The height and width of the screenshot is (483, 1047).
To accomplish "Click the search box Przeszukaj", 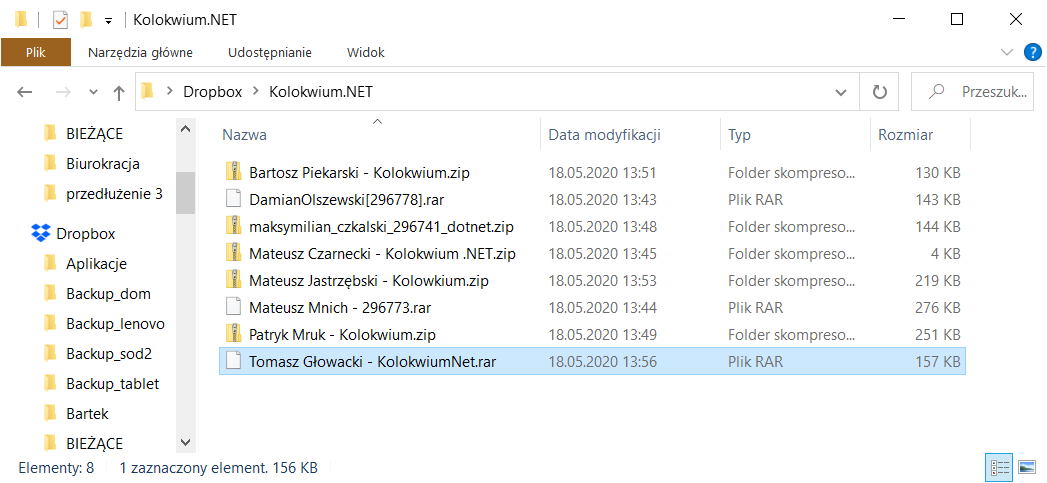I will (980, 92).
